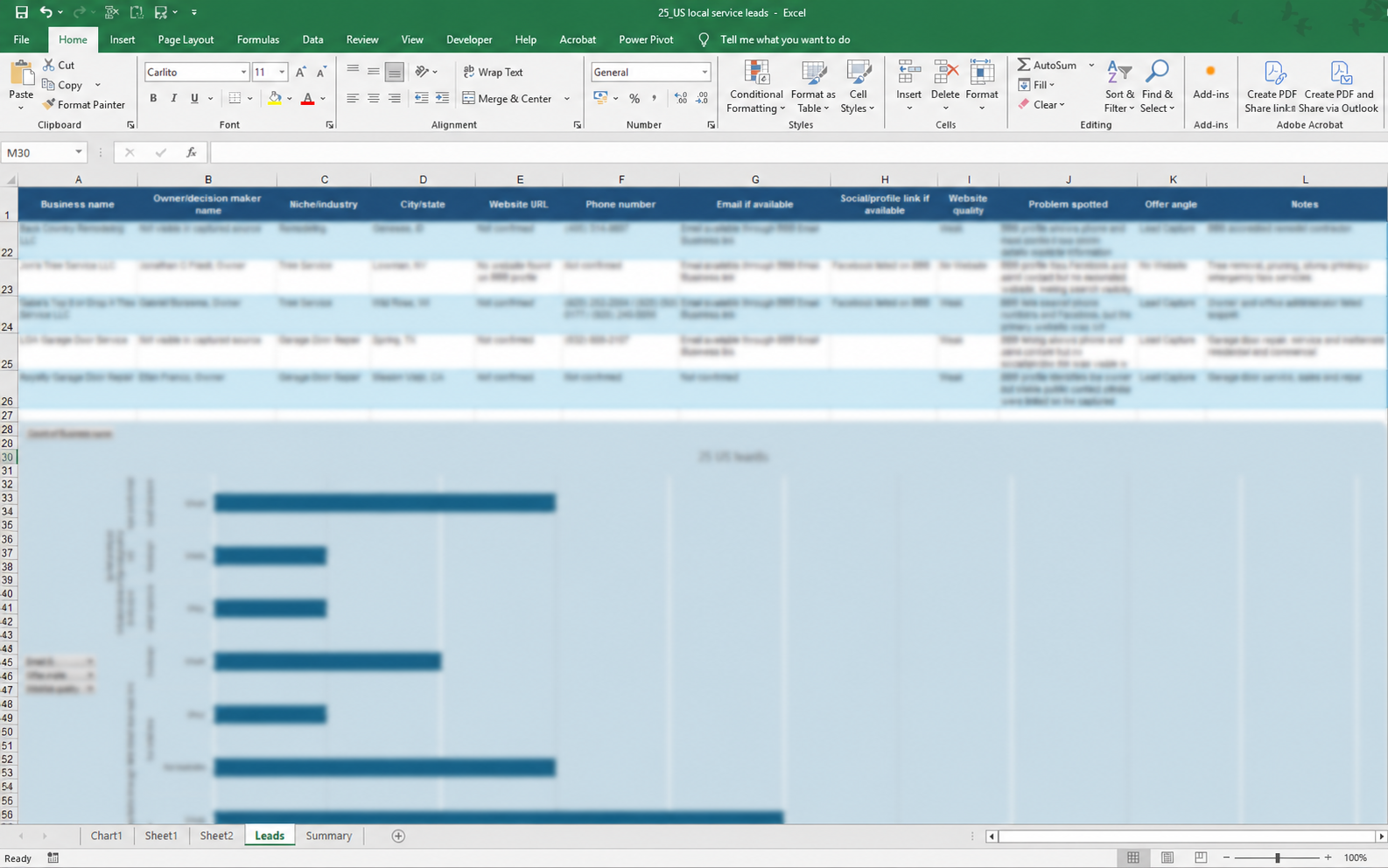Open the Summary sheet tab
The width and height of the screenshot is (1388, 868).
[x=329, y=836]
